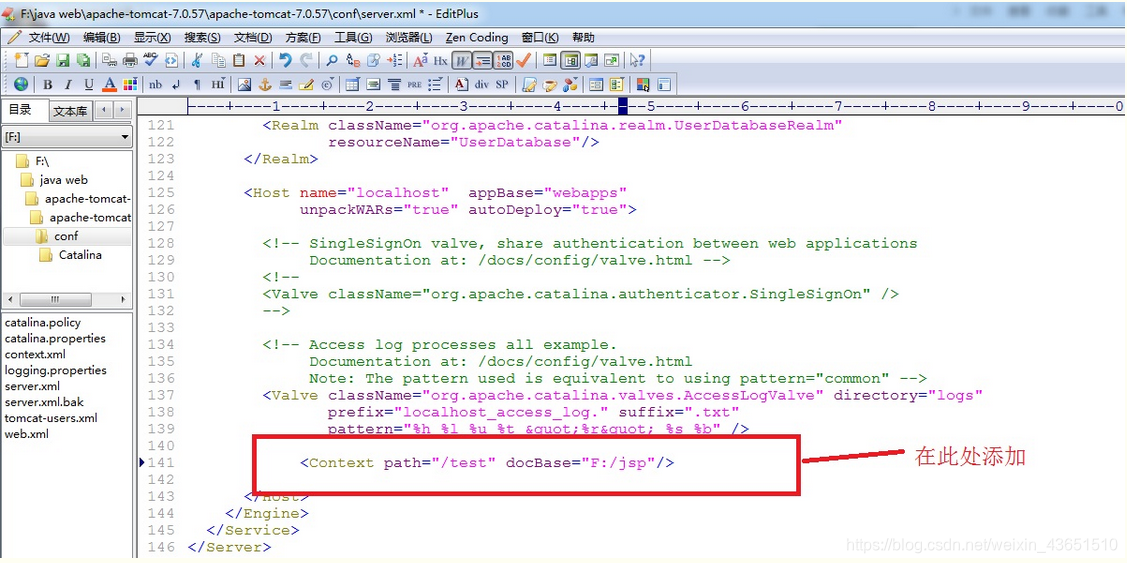Open the HI heading dropdown icon
The image size is (1127, 563).
click(x=218, y=84)
